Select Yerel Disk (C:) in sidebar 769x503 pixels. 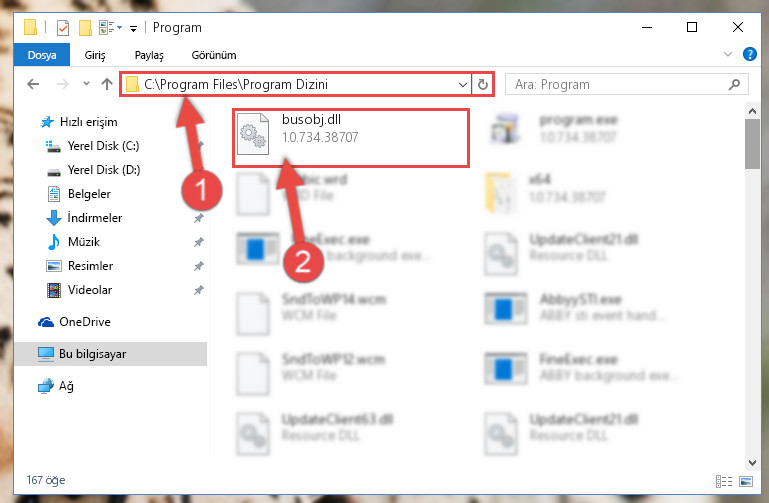pyautogui.click(x=103, y=146)
